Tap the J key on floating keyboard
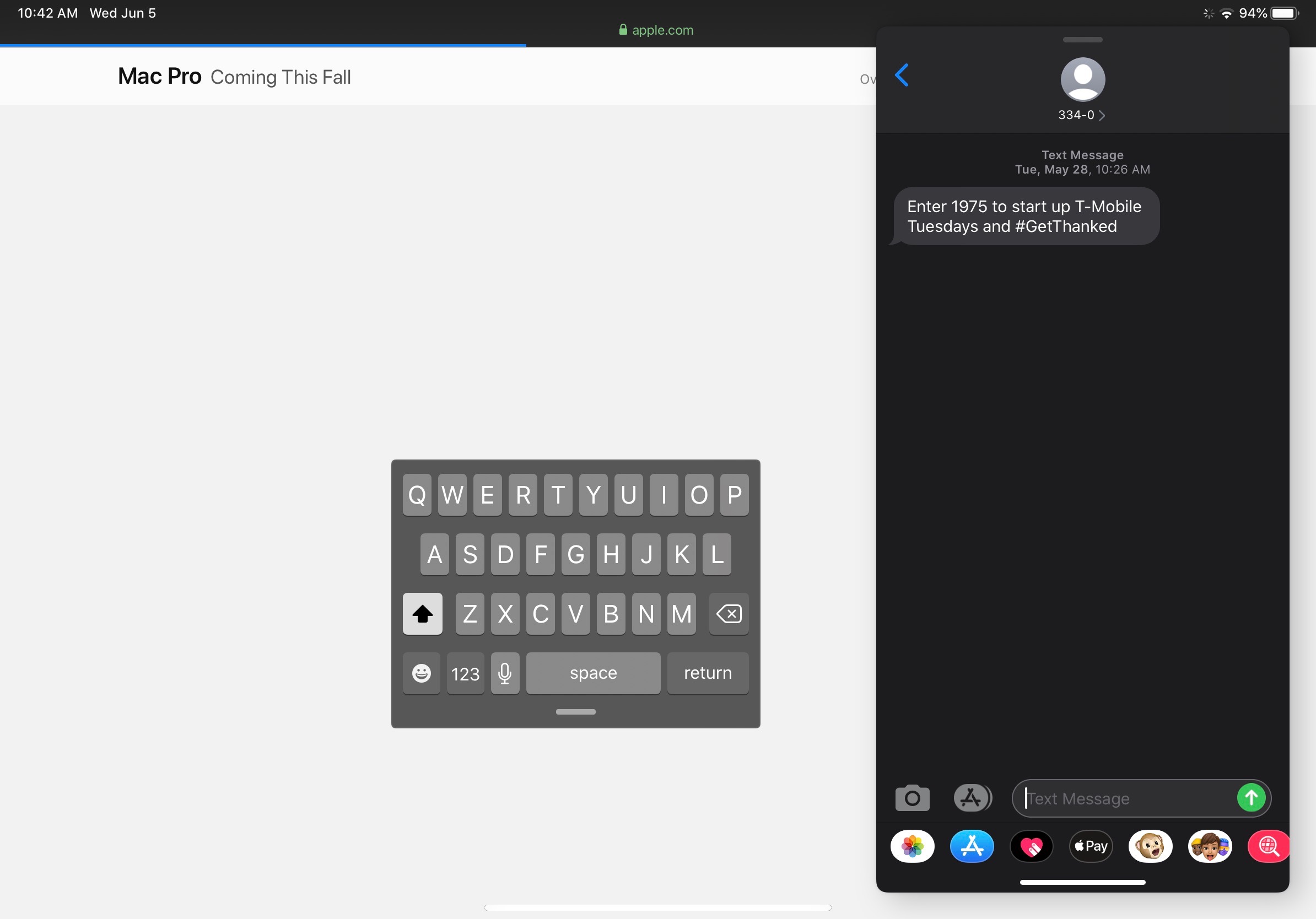 [646, 554]
